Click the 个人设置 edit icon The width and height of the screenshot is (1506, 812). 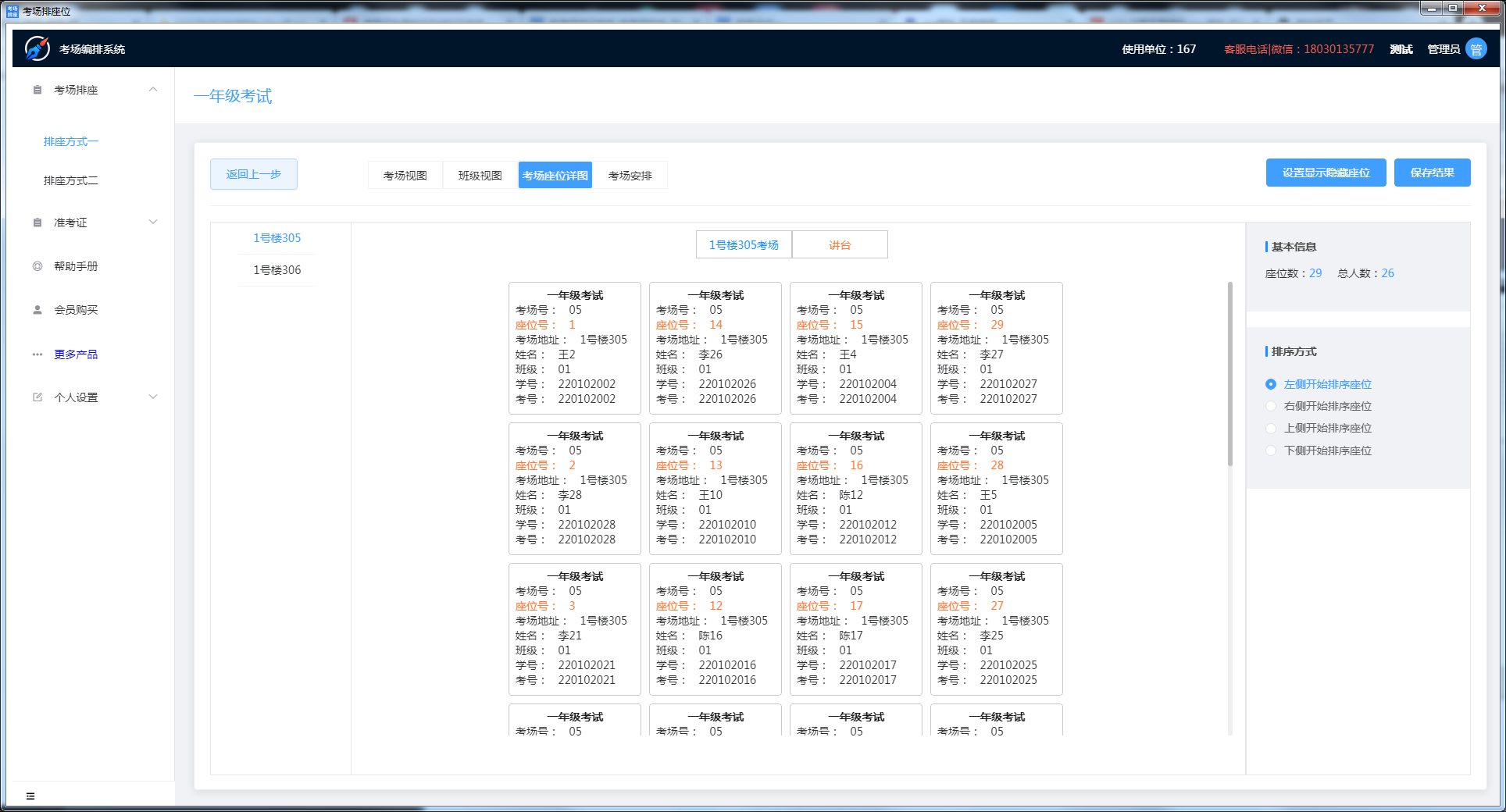click(x=37, y=397)
